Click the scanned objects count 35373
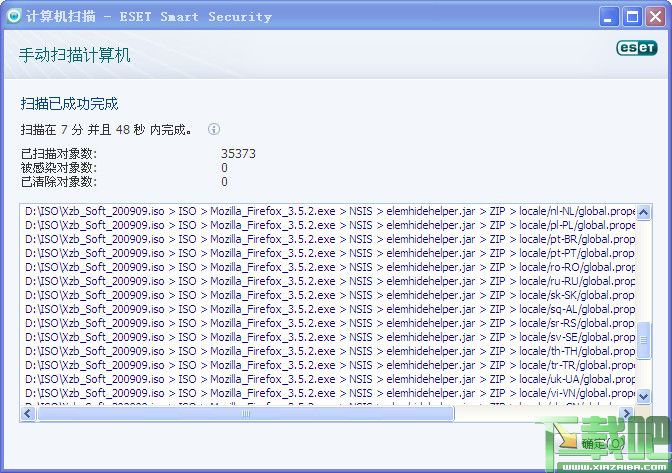This screenshot has width=672, height=473. pyautogui.click(x=238, y=153)
